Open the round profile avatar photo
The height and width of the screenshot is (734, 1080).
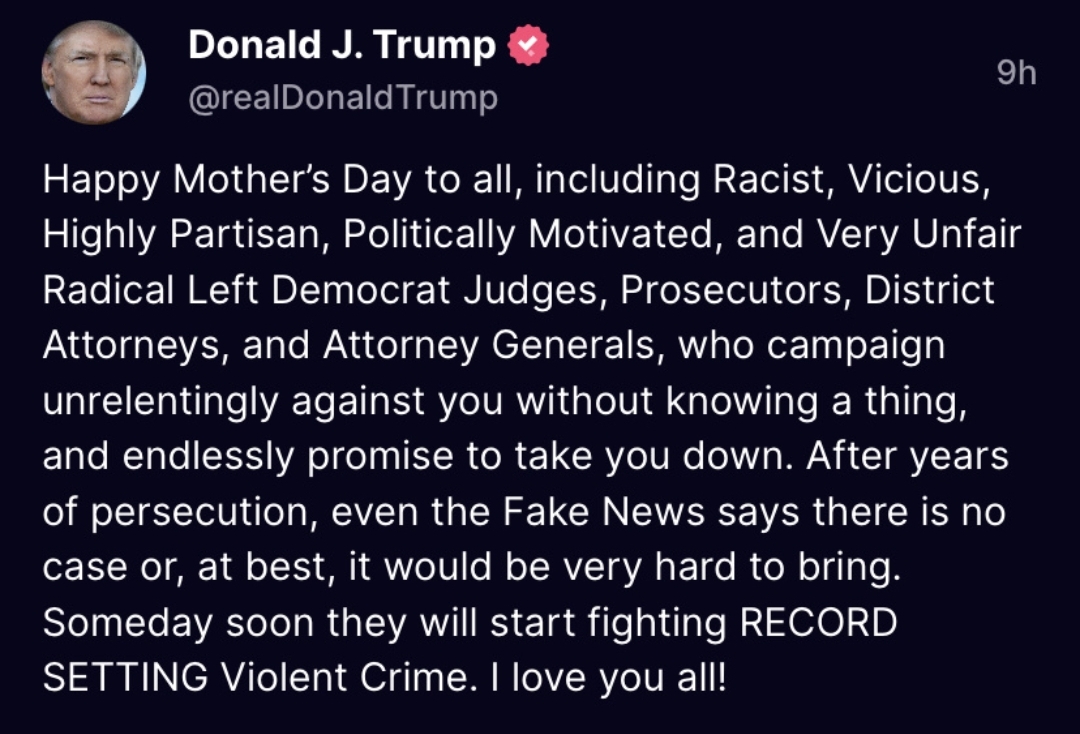coord(94,72)
